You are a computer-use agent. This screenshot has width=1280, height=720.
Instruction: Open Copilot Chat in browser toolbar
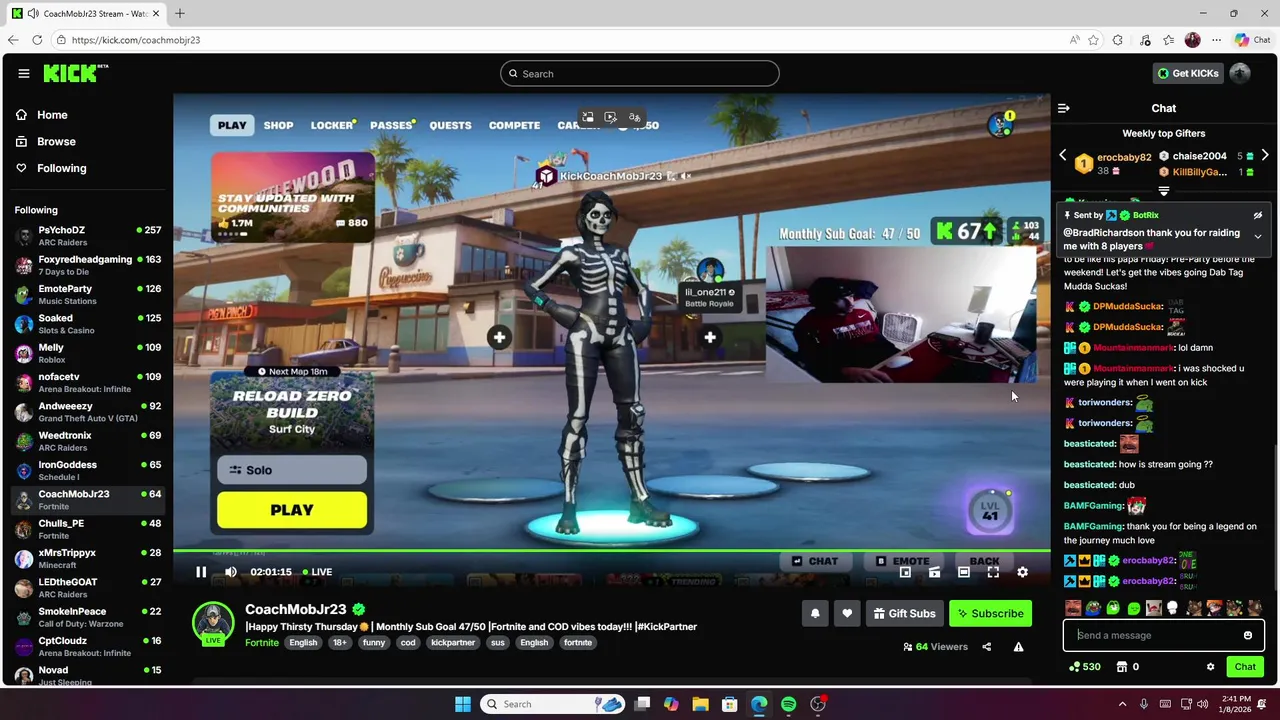tap(1252, 40)
